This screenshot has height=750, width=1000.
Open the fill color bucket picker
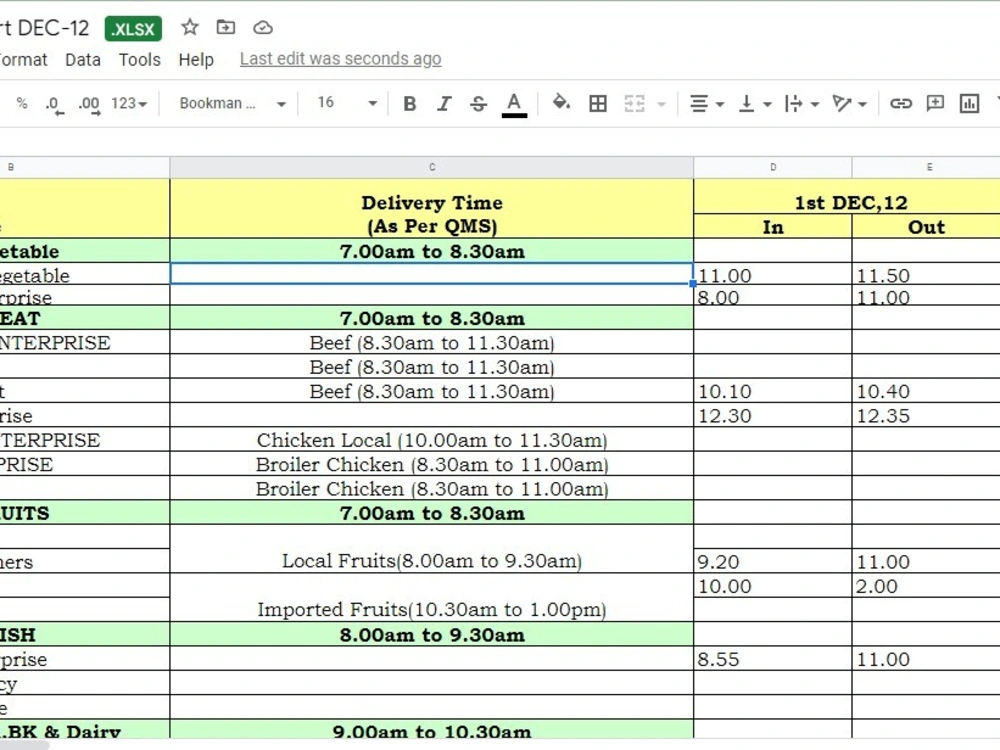(x=561, y=103)
